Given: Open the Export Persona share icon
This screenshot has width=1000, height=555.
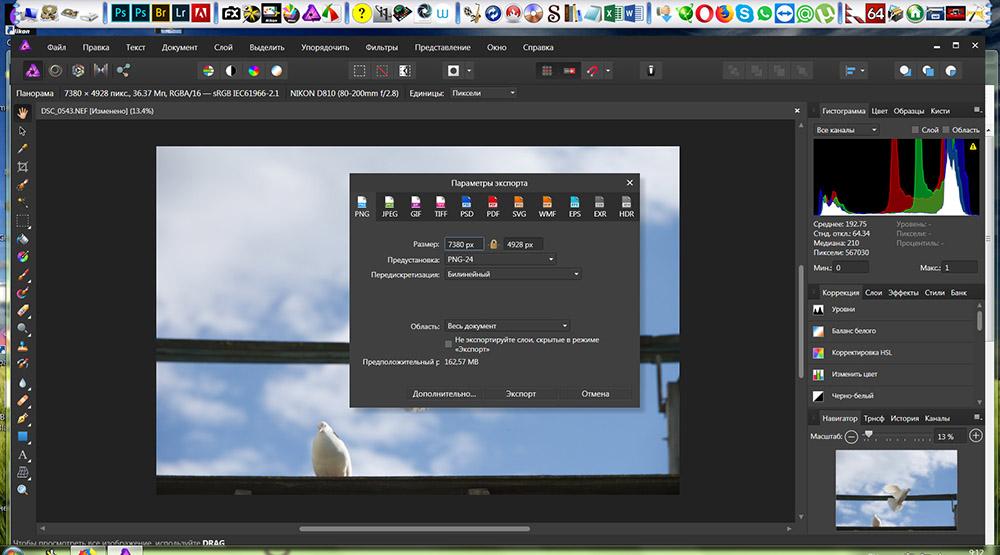Looking at the screenshot, I should tap(123, 71).
